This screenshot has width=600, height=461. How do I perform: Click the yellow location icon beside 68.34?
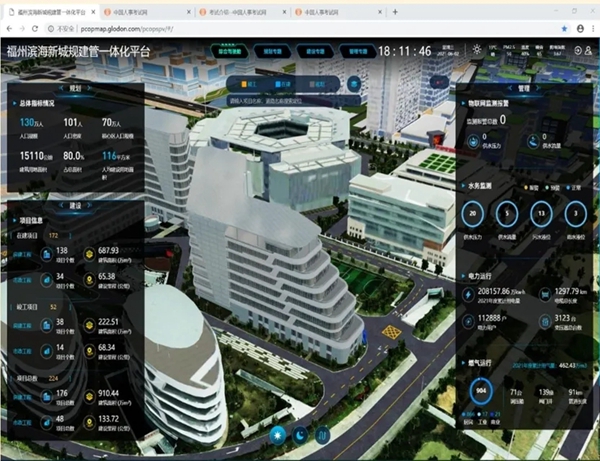[89, 351]
